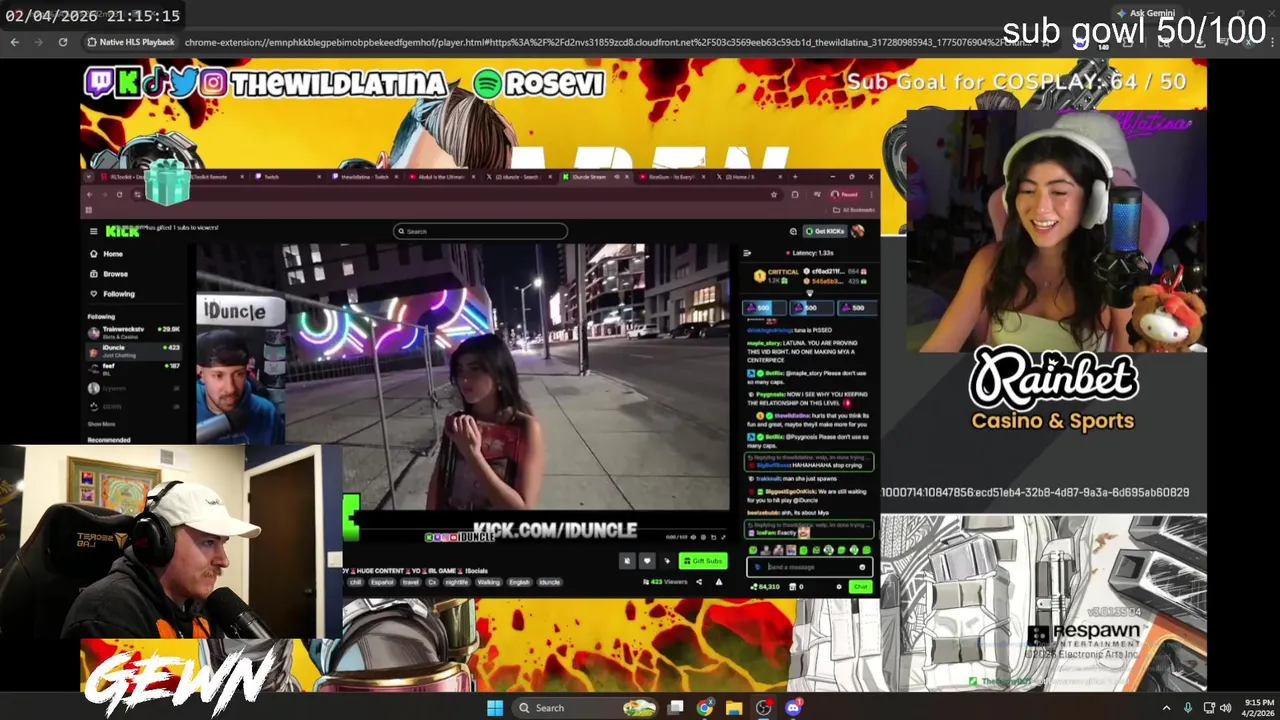This screenshot has width=1280, height=720.
Task: Select the Walking stream tag
Action: [x=488, y=582]
